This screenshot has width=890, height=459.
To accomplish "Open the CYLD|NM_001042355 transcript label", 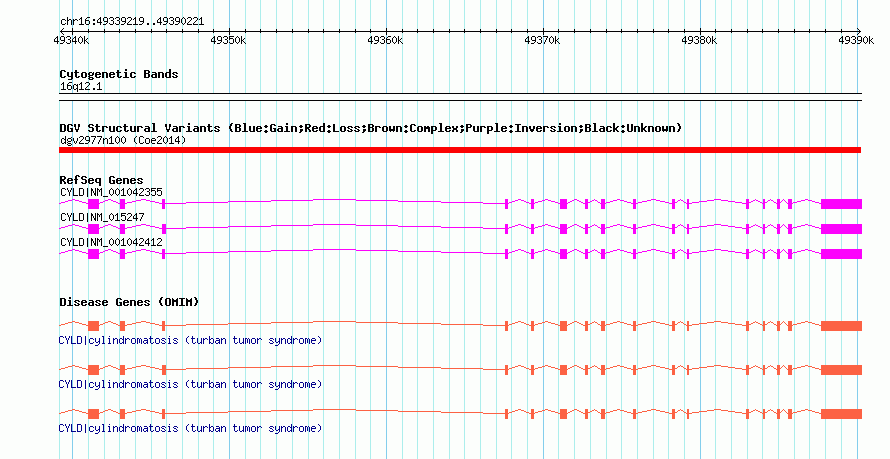I will coord(111,192).
